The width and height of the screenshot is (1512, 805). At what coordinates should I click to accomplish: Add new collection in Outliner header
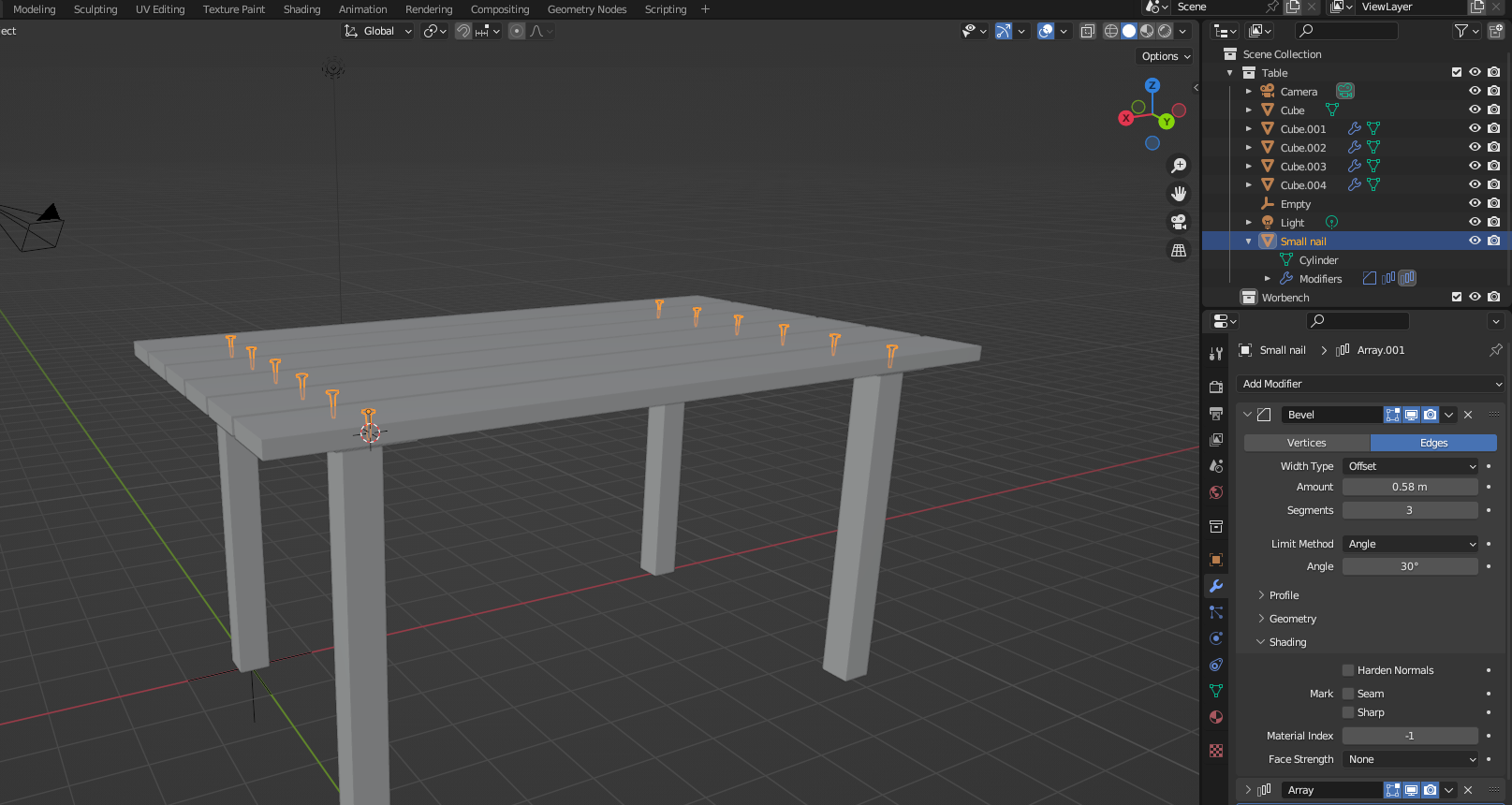coord(1495,31)
